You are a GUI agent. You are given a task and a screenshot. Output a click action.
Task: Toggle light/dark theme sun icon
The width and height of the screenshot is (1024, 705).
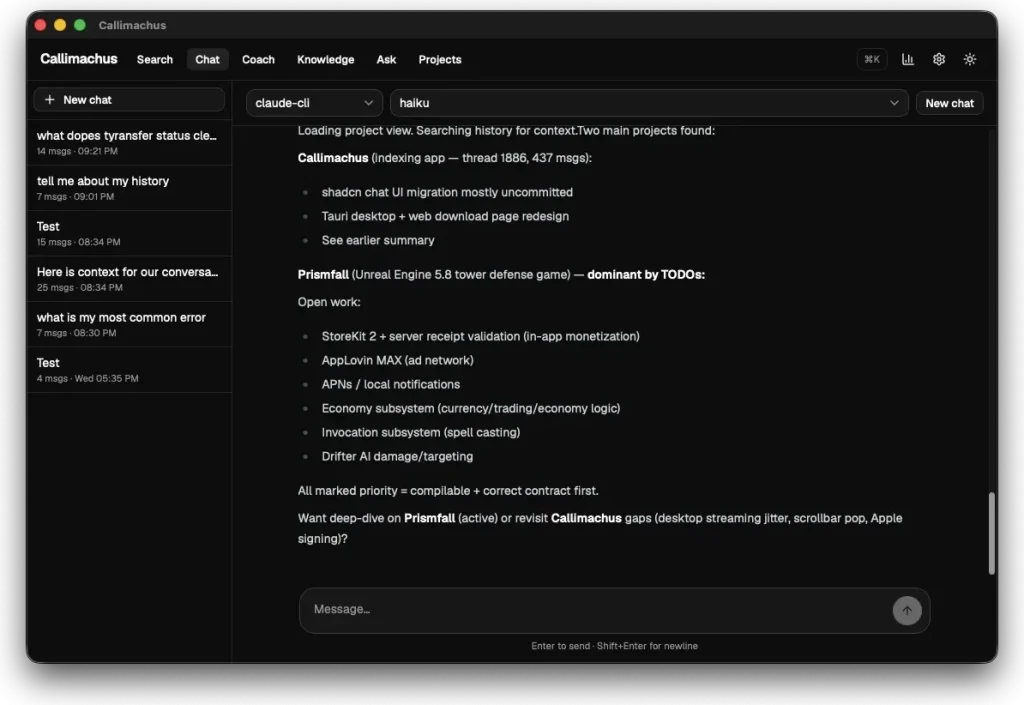(x=970, y=59)
